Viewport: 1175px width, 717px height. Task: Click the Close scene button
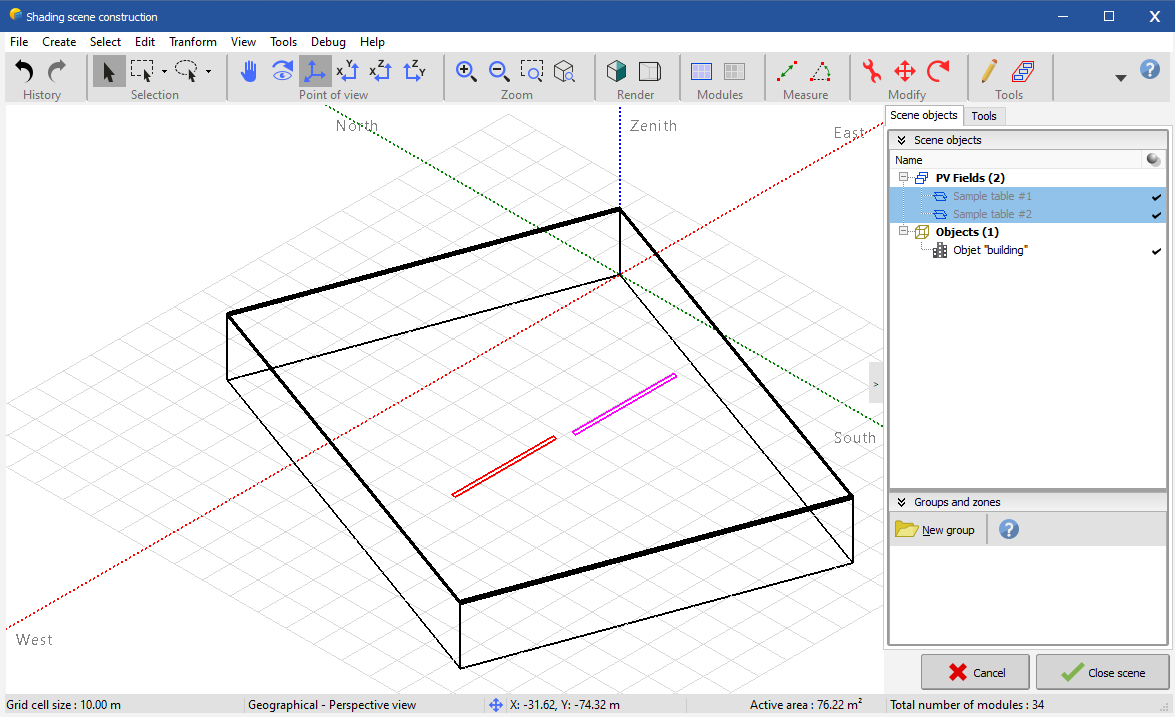1102,672
